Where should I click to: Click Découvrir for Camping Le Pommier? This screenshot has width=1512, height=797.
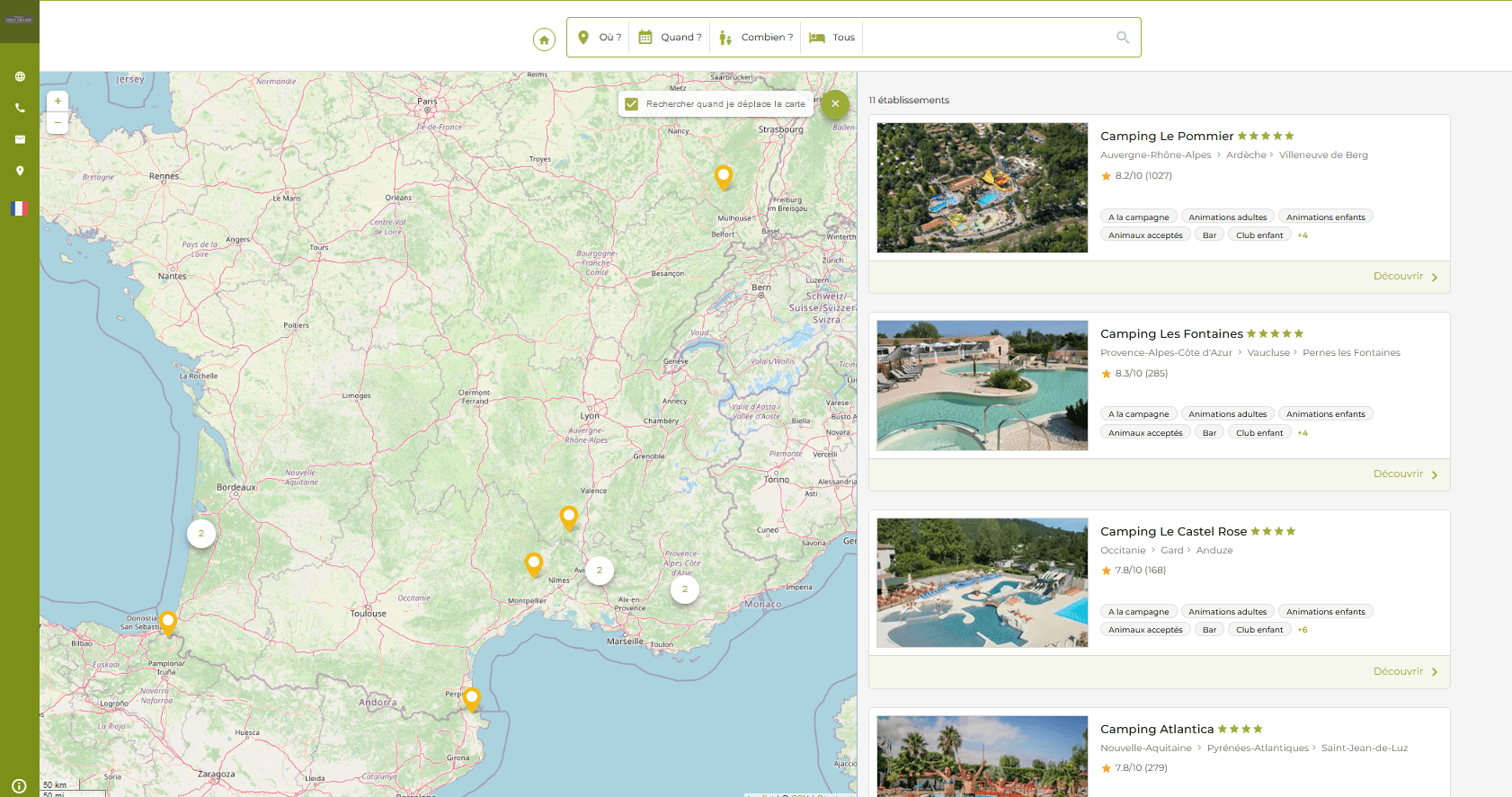point(1405,277)
